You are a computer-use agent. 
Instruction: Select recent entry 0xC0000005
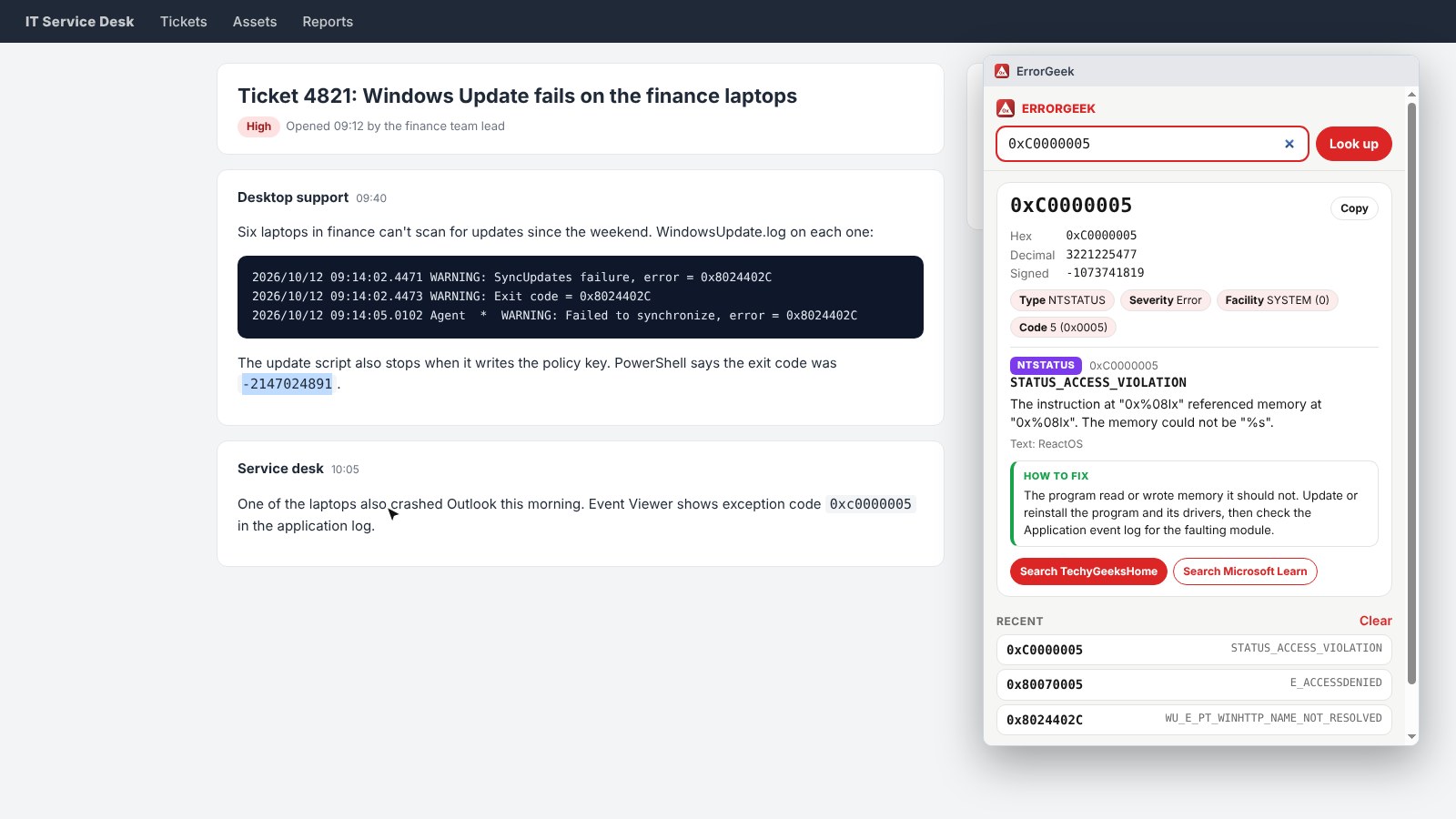click(x=1194, y=650)
